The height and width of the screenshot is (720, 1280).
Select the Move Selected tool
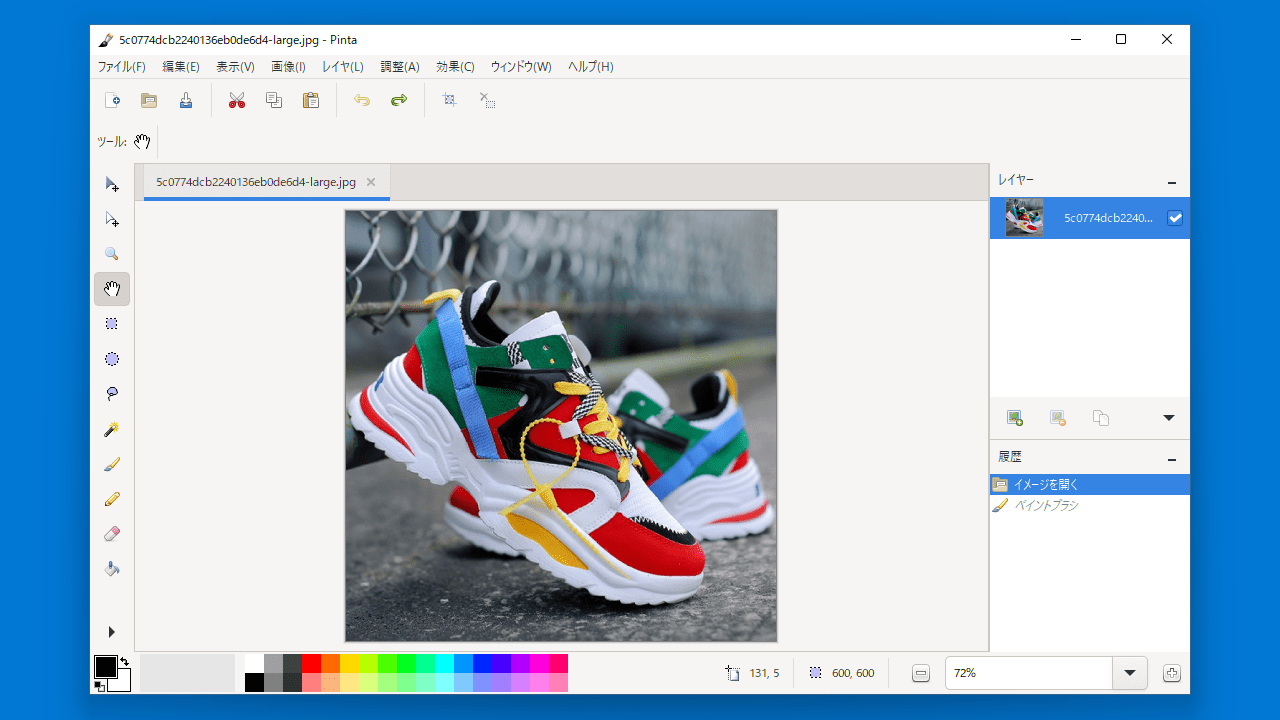click(112, 184)
